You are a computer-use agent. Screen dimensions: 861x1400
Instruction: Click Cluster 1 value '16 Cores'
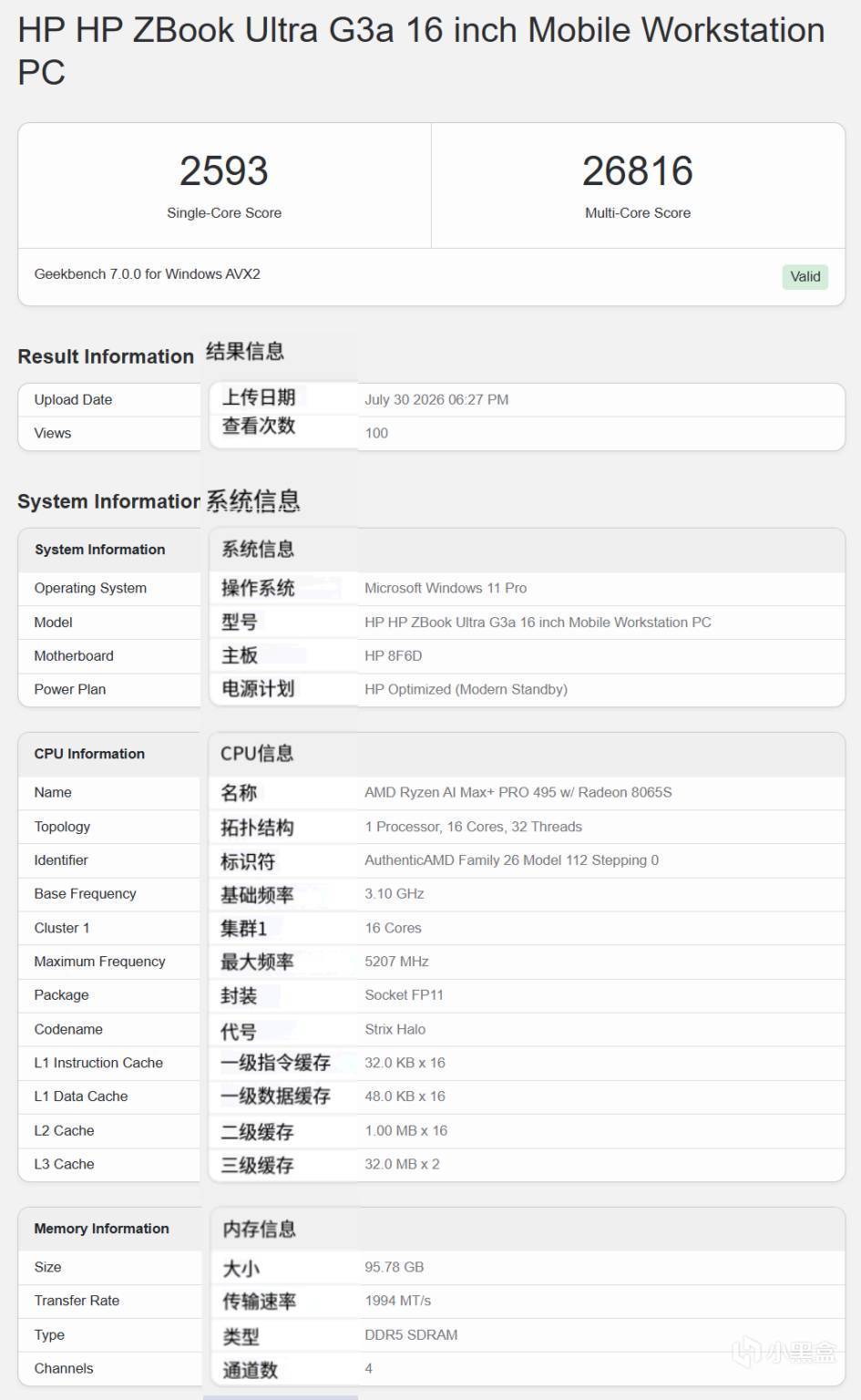pos(393,928)
